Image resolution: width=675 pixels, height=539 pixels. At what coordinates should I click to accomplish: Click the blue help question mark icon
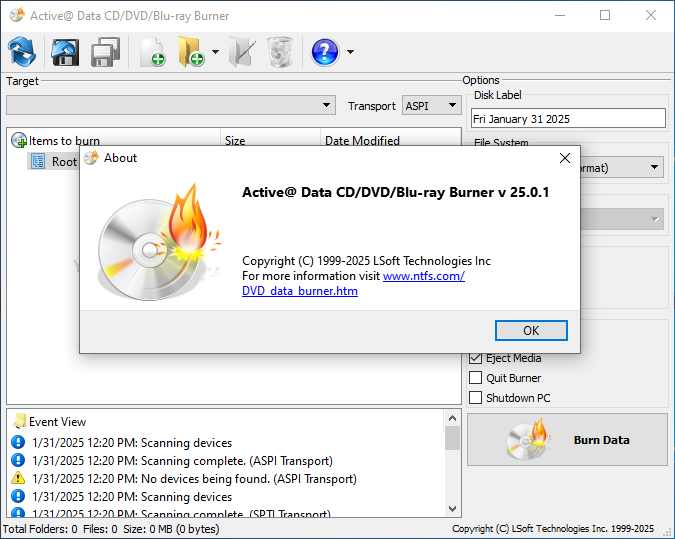pos(325,52)
